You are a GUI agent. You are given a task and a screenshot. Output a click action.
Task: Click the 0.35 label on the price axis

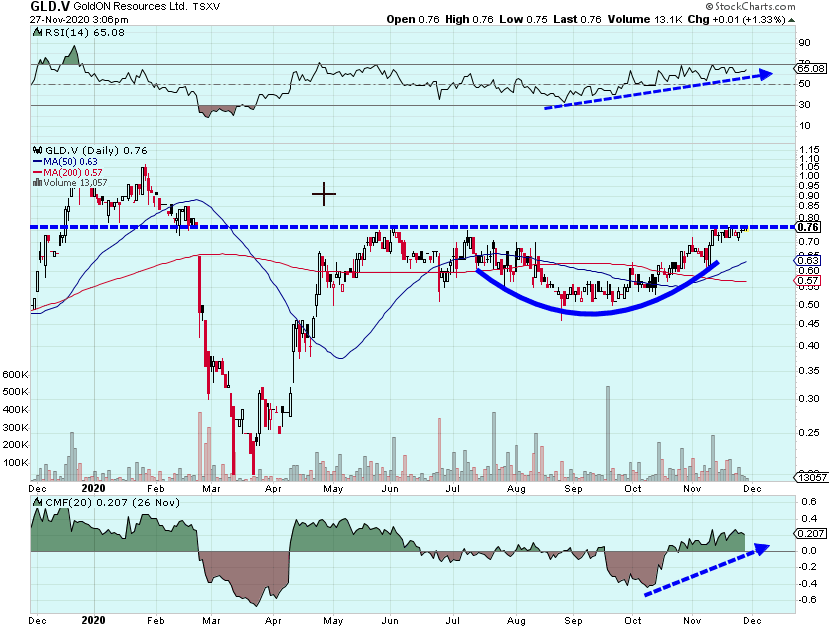pos(809,370)
